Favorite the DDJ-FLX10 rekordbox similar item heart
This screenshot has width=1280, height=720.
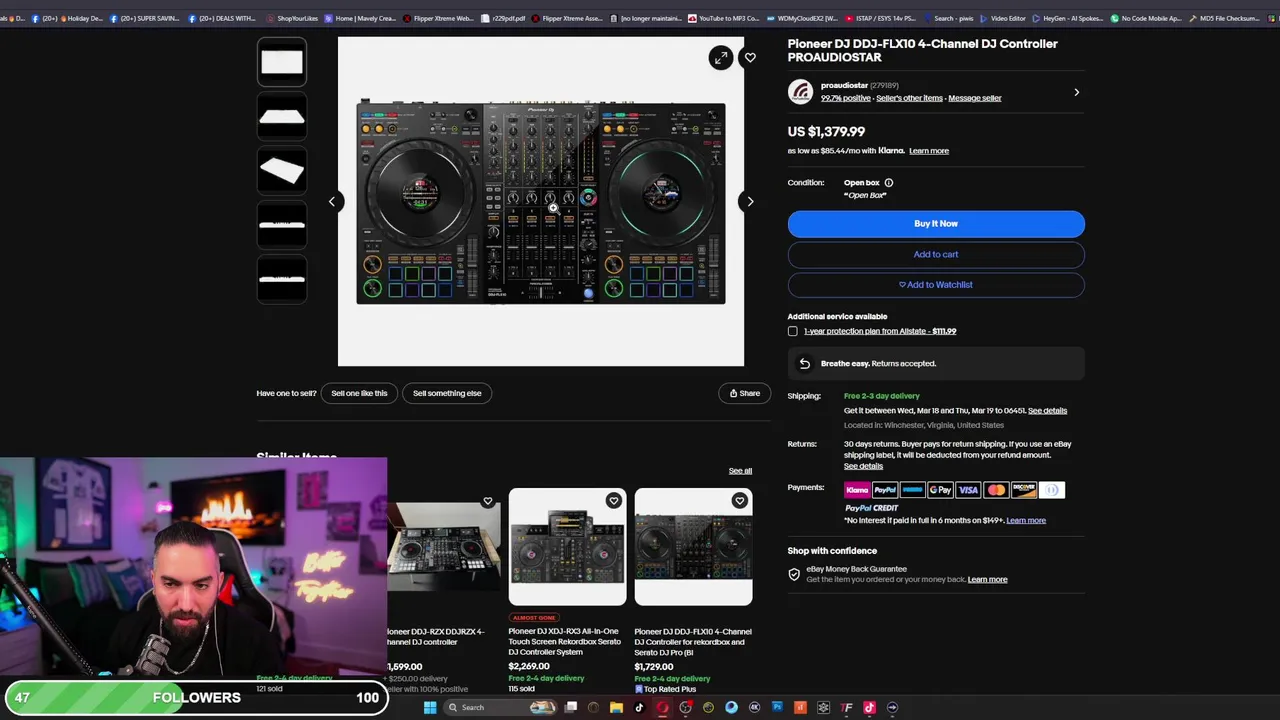click(739, 501)
